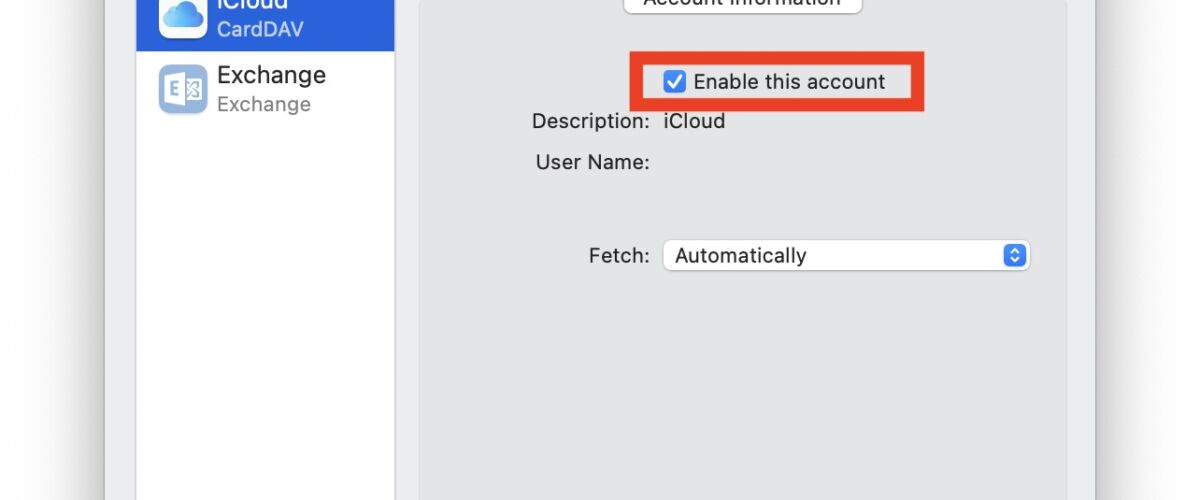Screen dimensions: 1200x500
Task: Select the iCloud CardDAV account row
Action: (x=266, y=20)
